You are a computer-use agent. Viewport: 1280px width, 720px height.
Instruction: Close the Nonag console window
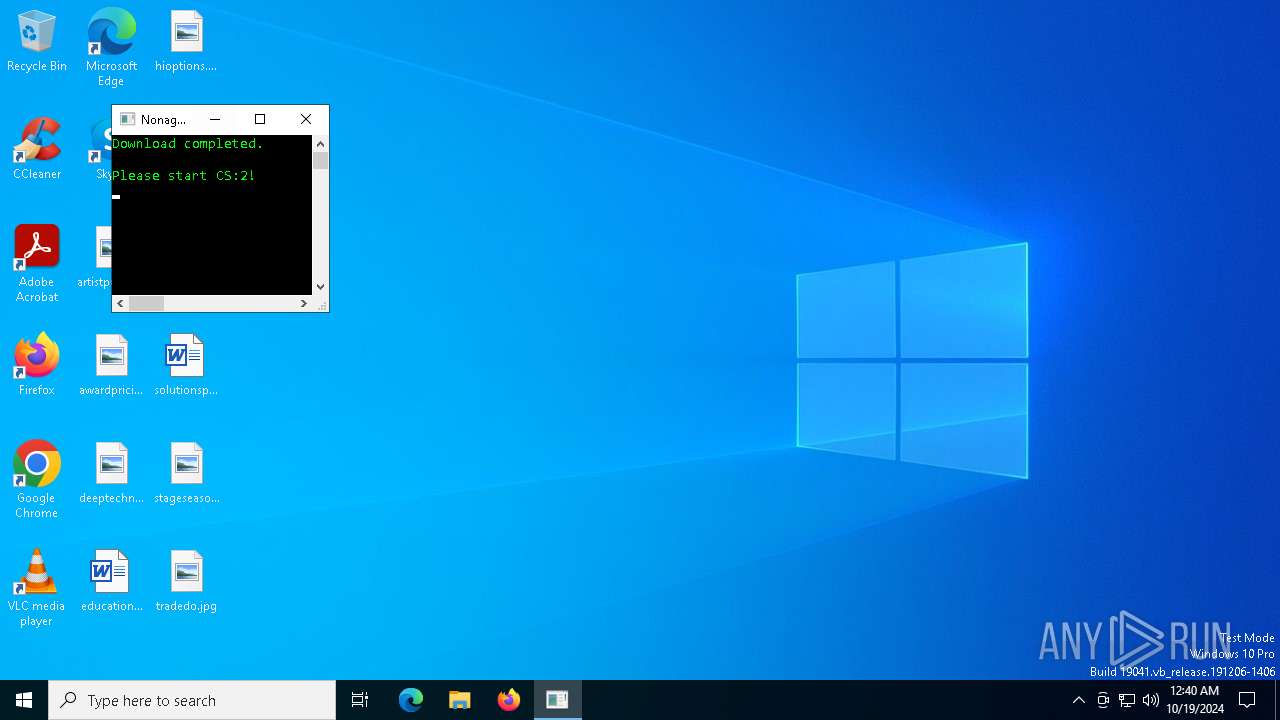(306, 119)
